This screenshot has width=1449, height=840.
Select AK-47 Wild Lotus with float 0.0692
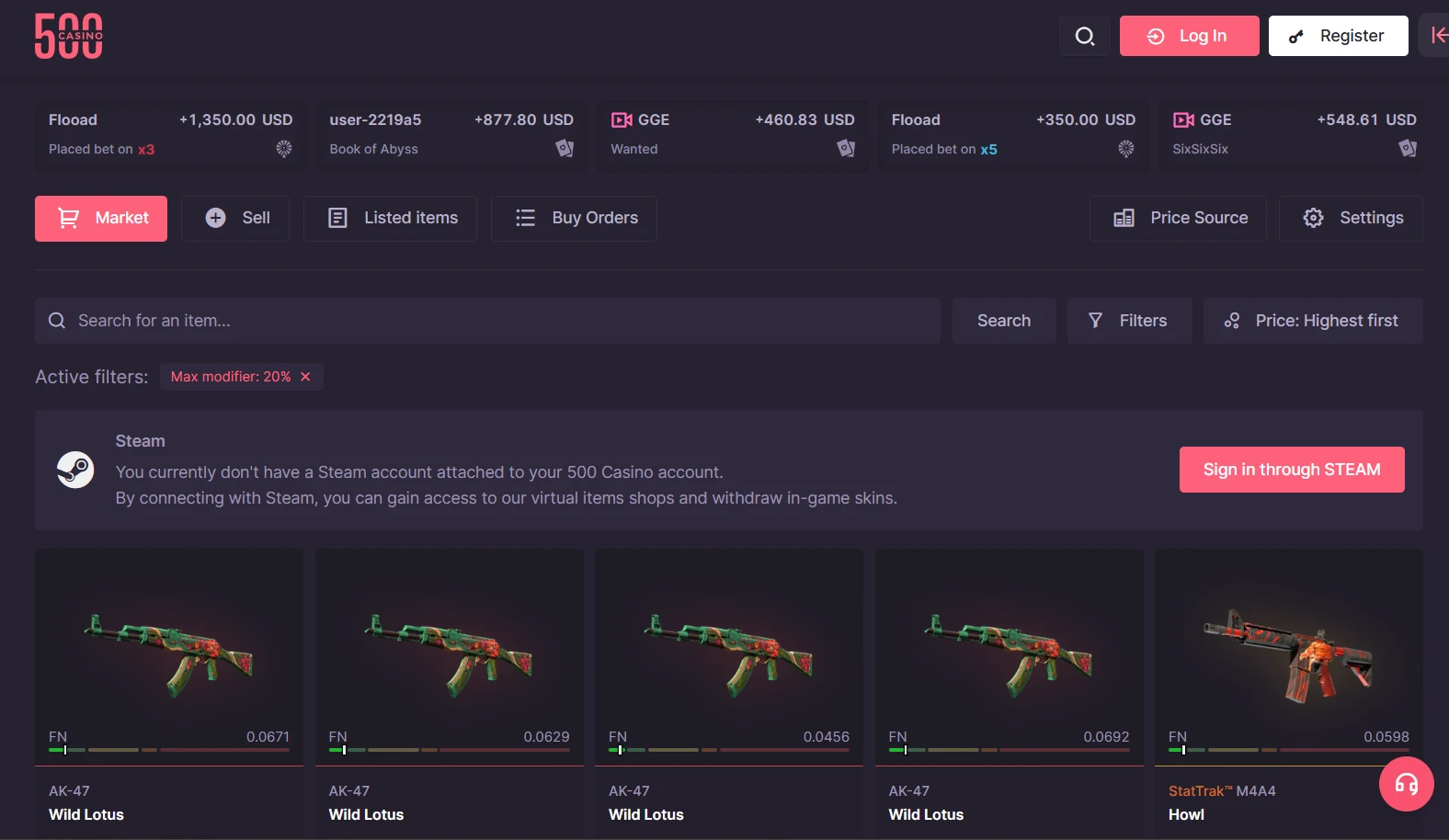click(1010, 694)
